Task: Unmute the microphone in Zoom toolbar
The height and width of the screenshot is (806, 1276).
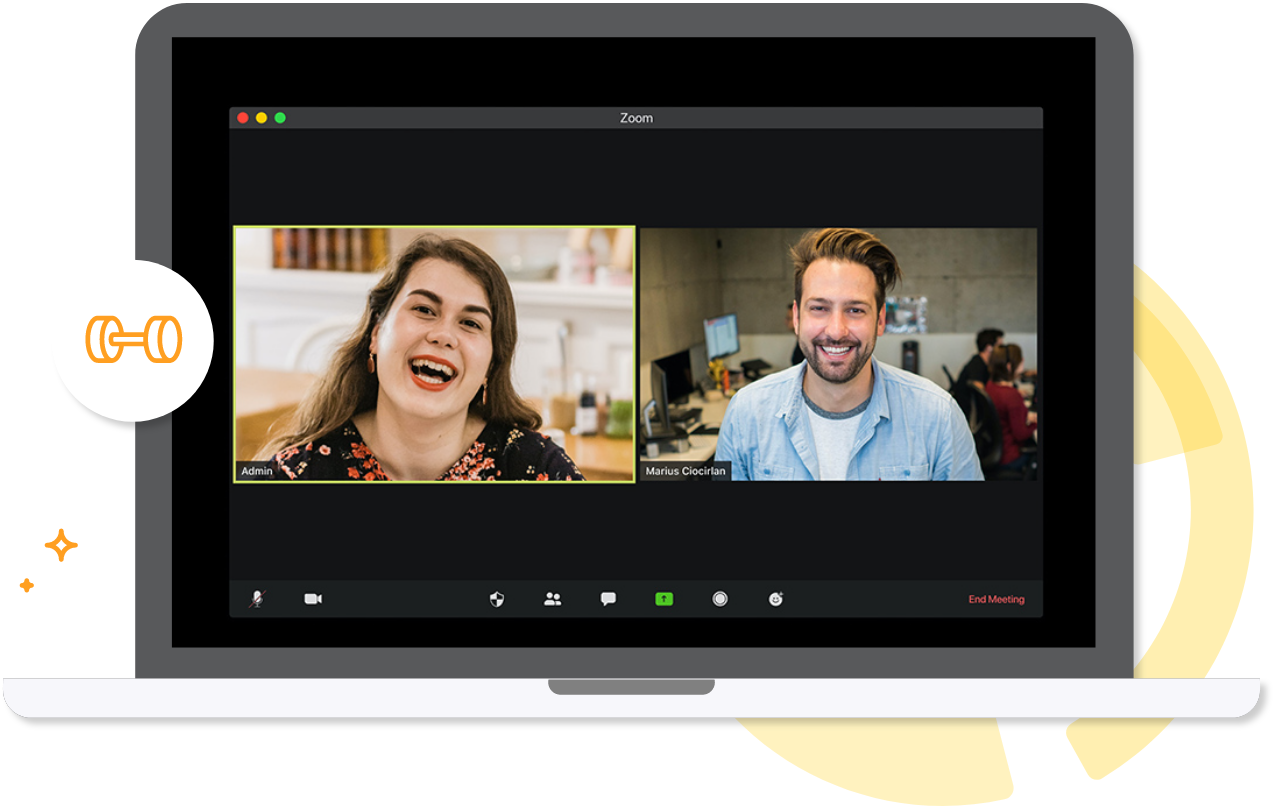Action: coord(257,599)
